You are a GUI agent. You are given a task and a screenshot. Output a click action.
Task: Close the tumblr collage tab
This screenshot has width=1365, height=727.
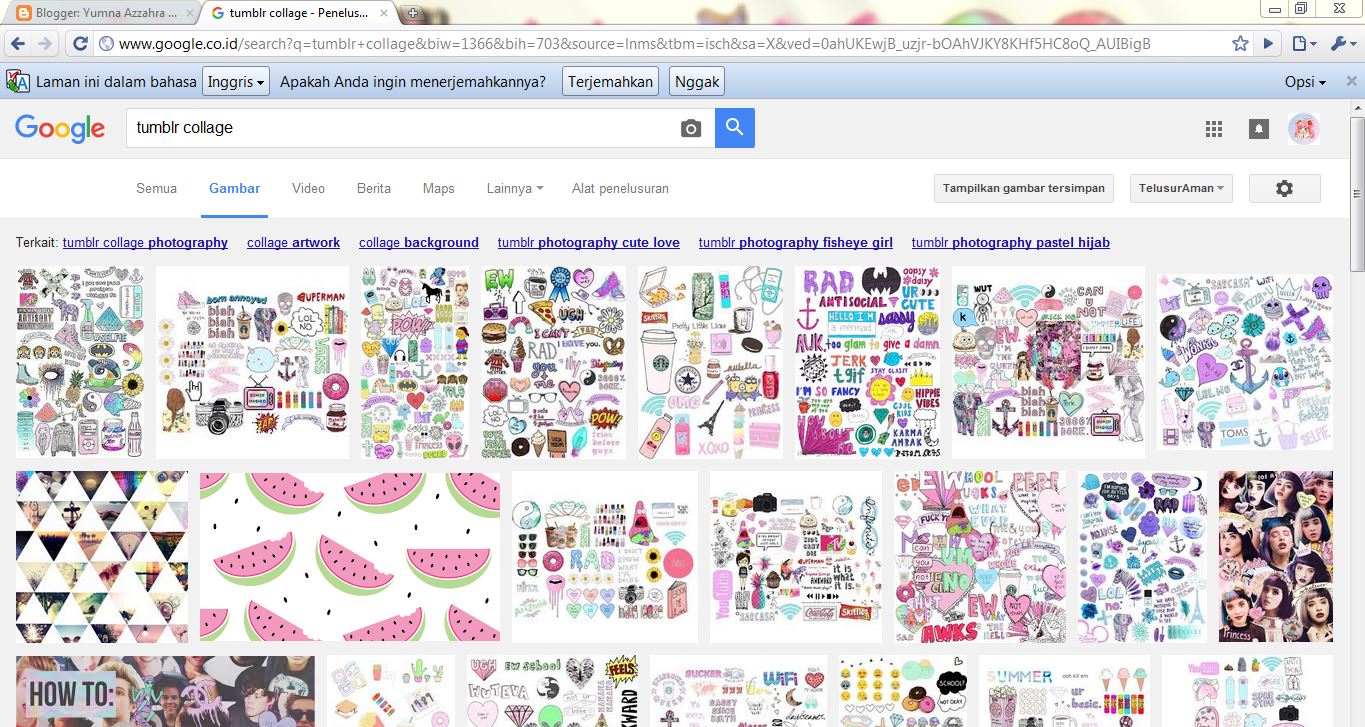click(384, 13)
